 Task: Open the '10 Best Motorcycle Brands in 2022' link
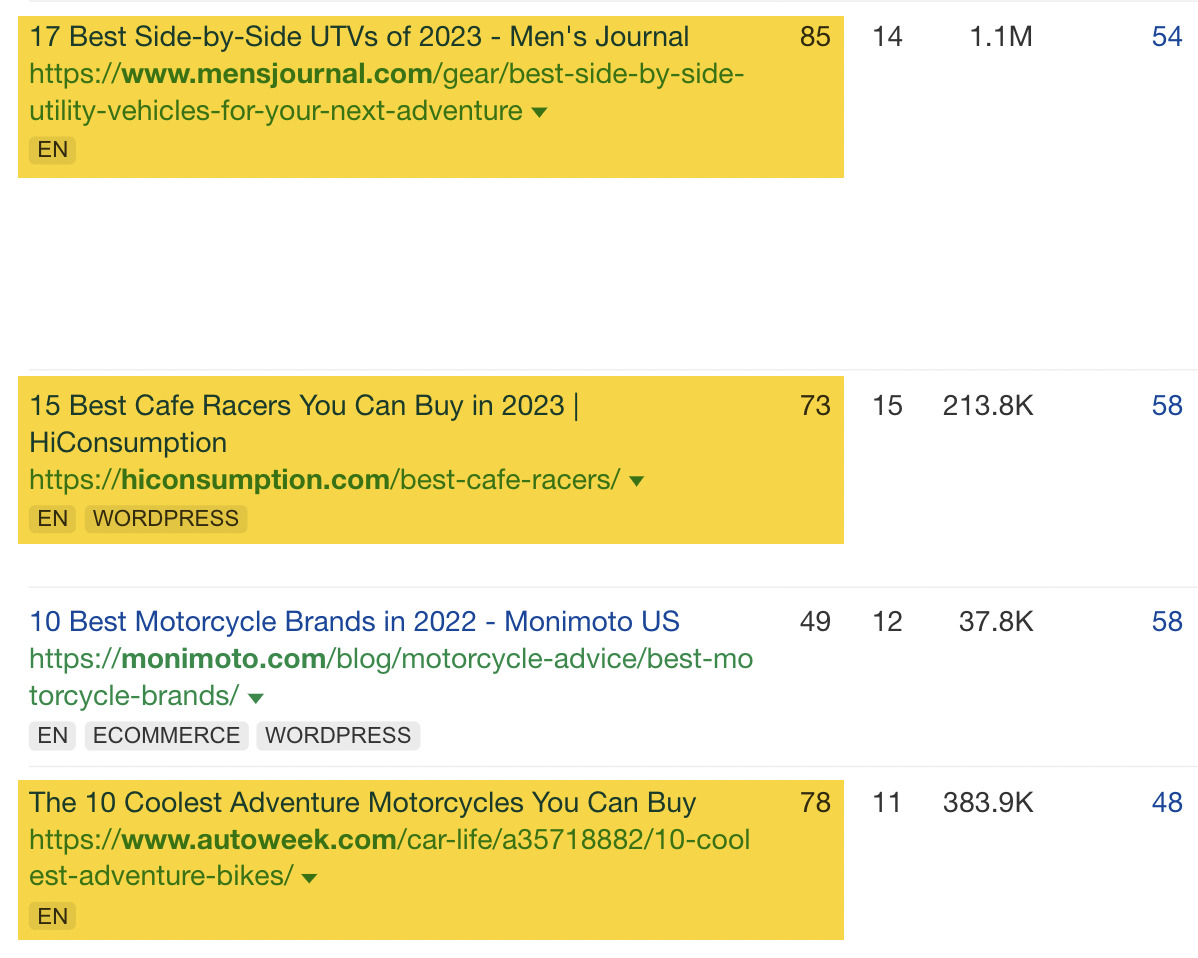(x=354, y=621)
